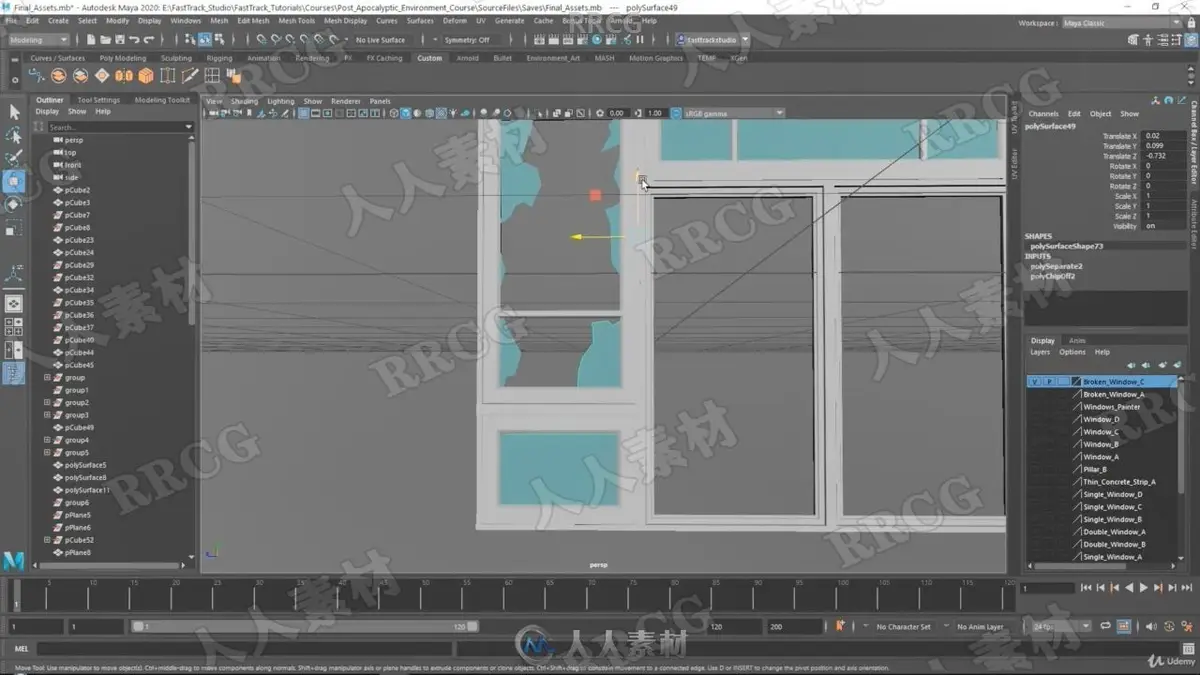
Task: Click the orange cube shelf icon
Action: pos(146,76)
